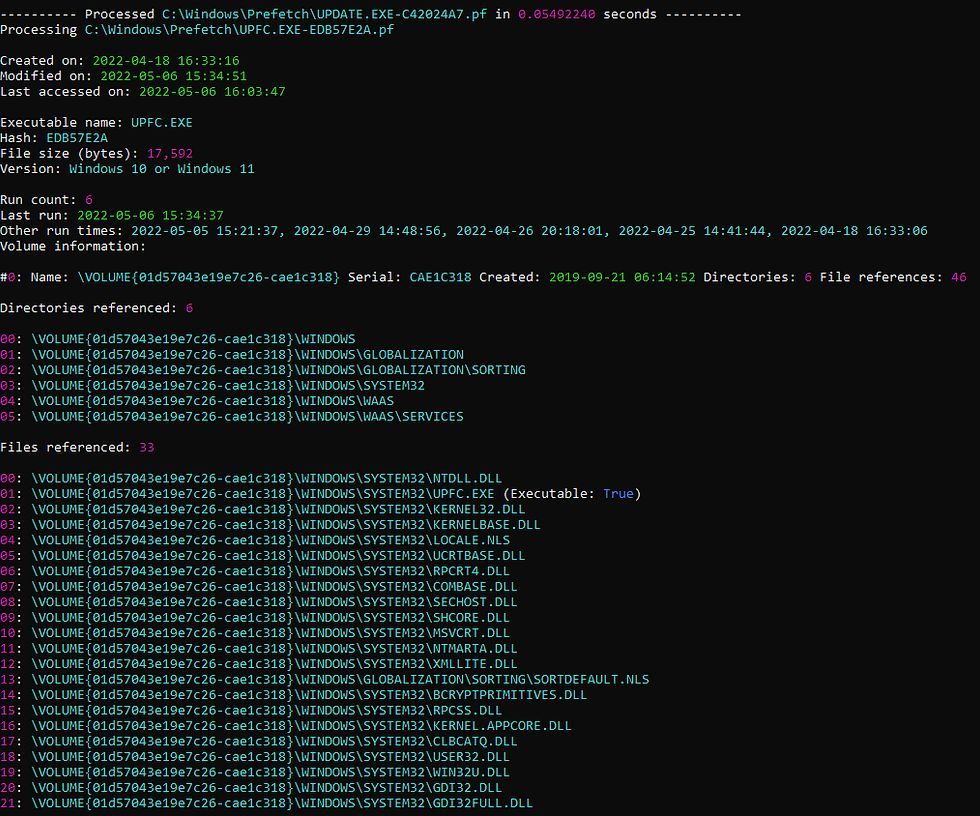Image resolution: width=980 pixels, height=816 pixels.
Task: Click the Directories referenced count line
Action: pos(96,308)
